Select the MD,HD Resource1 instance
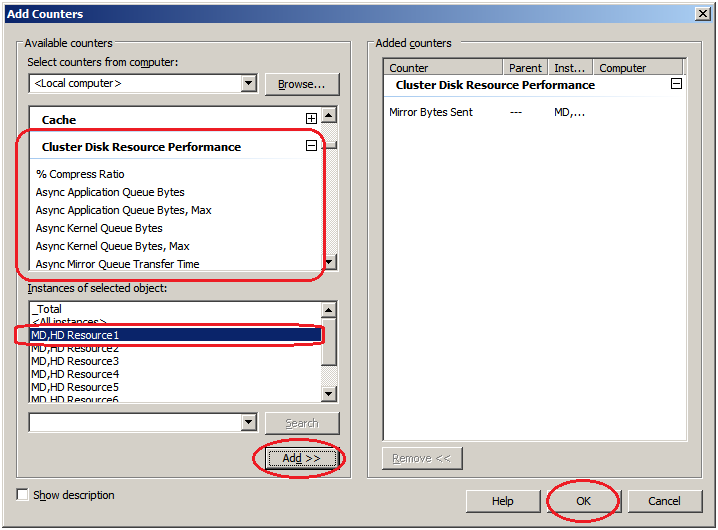Image resolution: width=718 pixels, height=530 pixels. 75,335
